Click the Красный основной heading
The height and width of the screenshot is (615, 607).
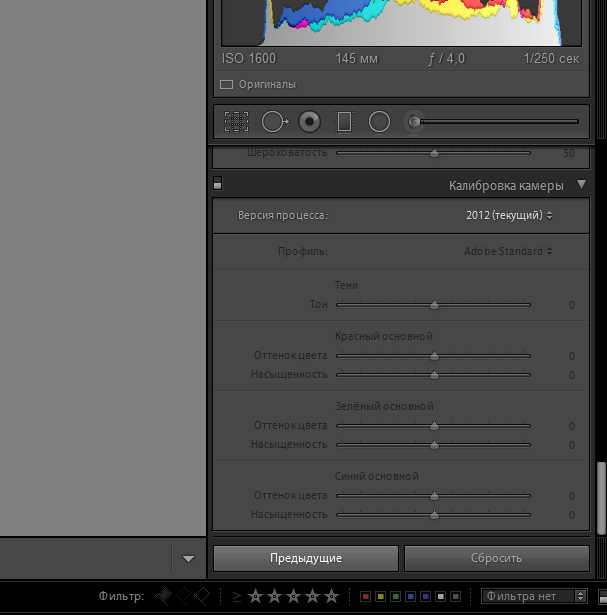383,337
